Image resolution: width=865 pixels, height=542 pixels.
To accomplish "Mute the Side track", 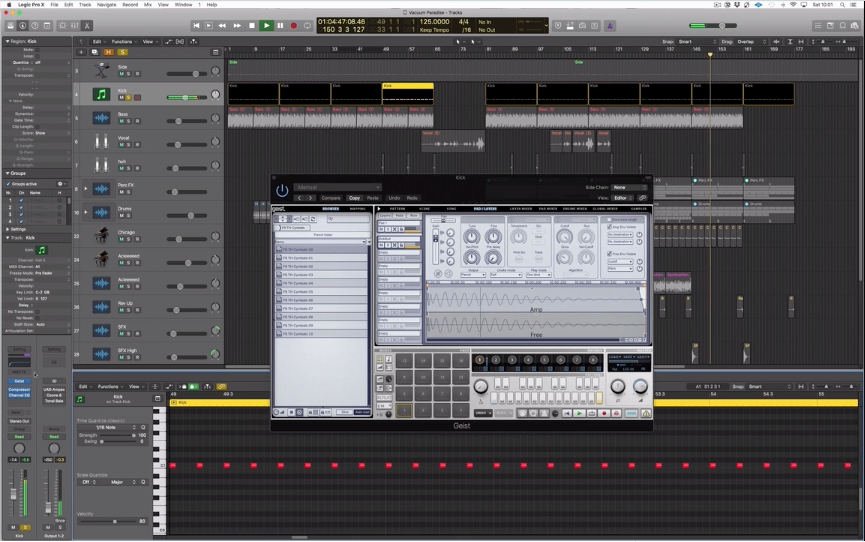I will pos(121,74).
